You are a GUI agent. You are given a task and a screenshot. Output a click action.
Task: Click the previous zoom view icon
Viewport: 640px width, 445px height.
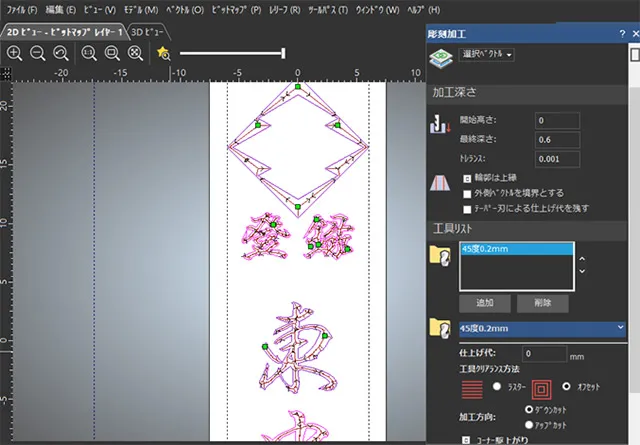[x=62, y=53]
